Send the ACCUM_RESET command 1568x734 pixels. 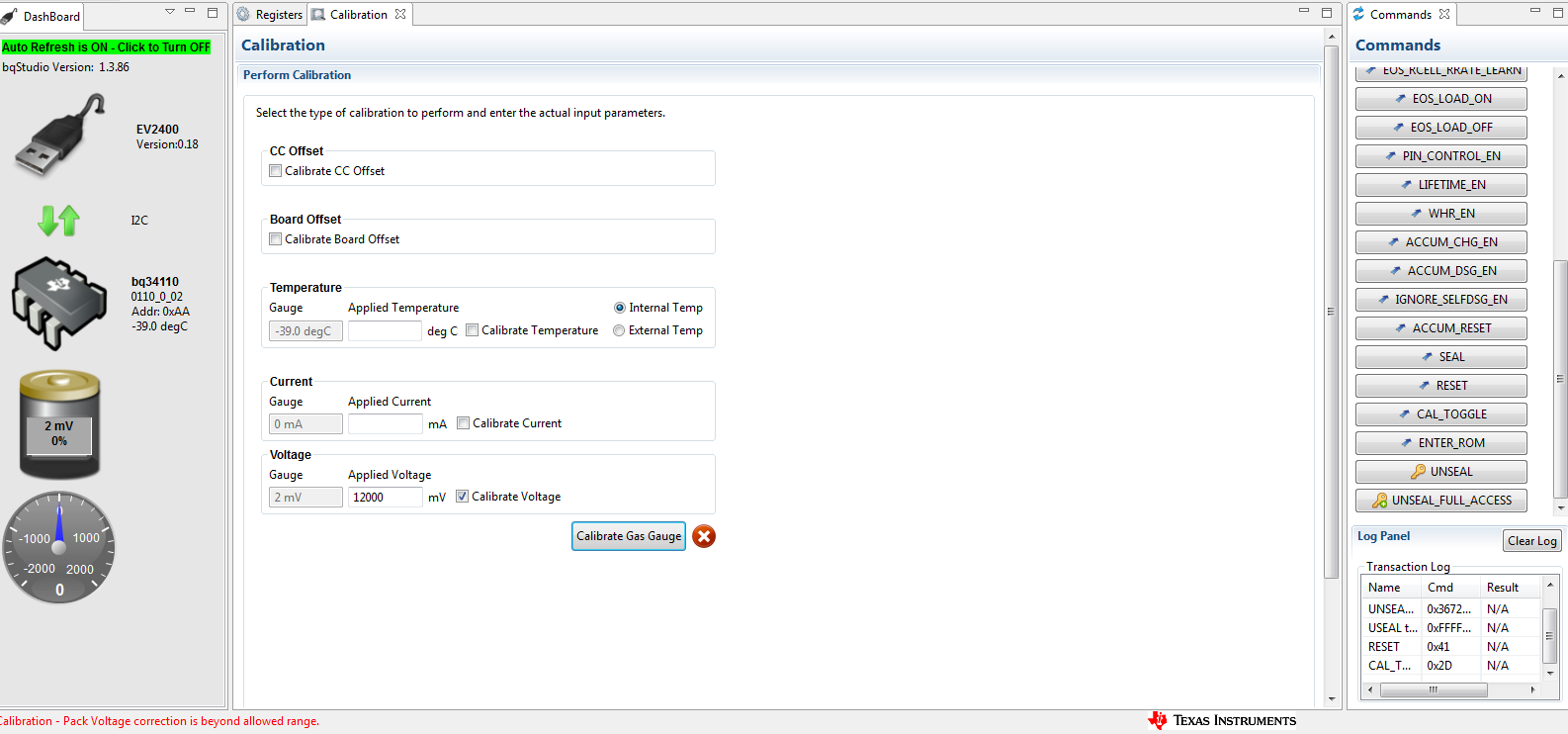pos(1440,328)
